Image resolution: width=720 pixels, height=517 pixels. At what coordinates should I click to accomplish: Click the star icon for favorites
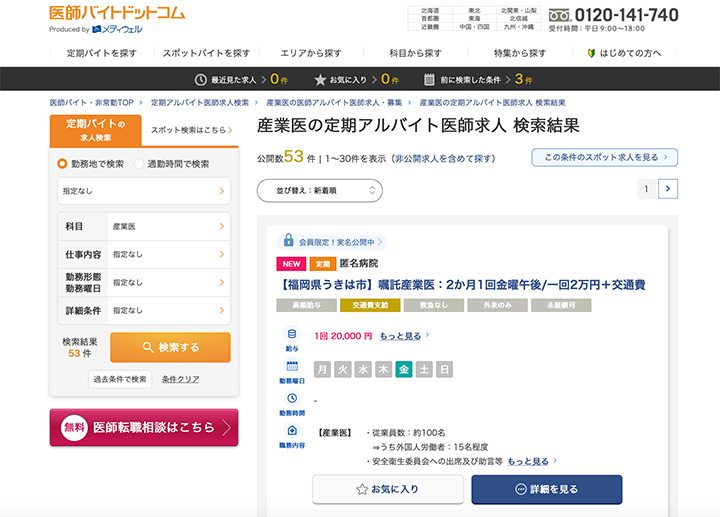320,79
